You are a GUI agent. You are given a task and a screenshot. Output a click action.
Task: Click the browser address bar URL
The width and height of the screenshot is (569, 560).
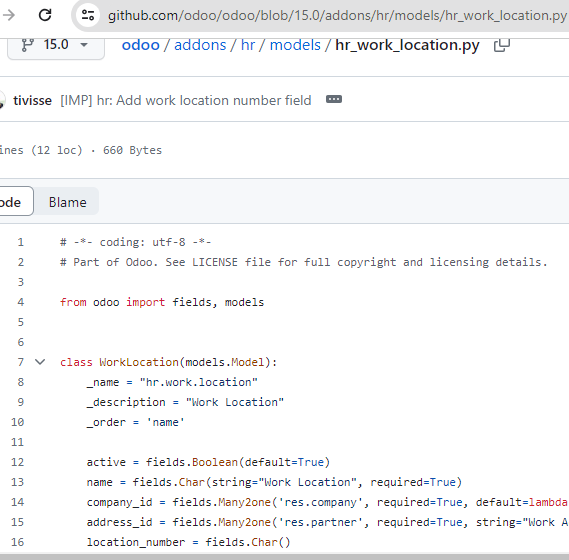click(x=337, y=16)
